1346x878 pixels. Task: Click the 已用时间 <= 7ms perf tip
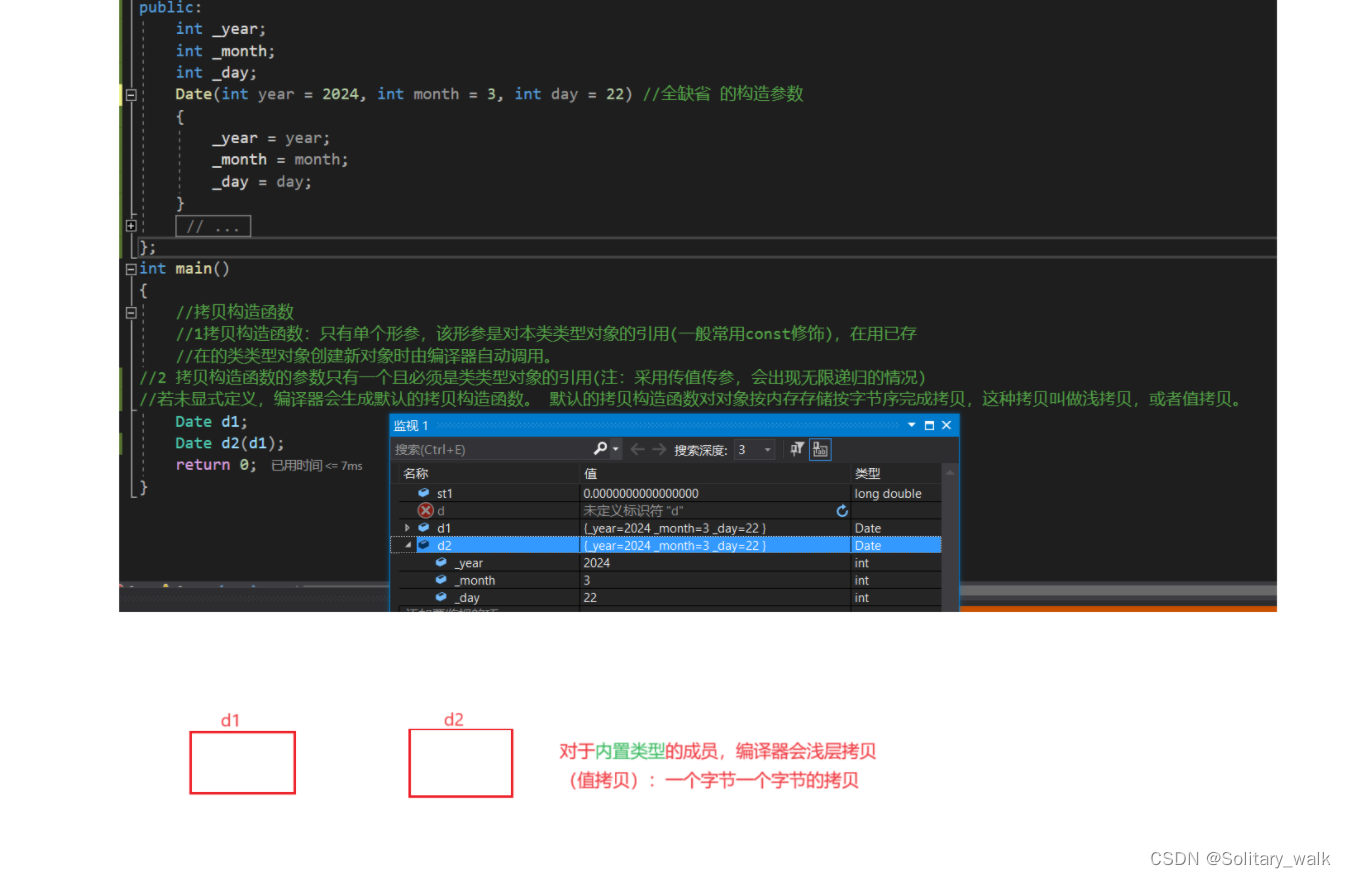point(317,466)
